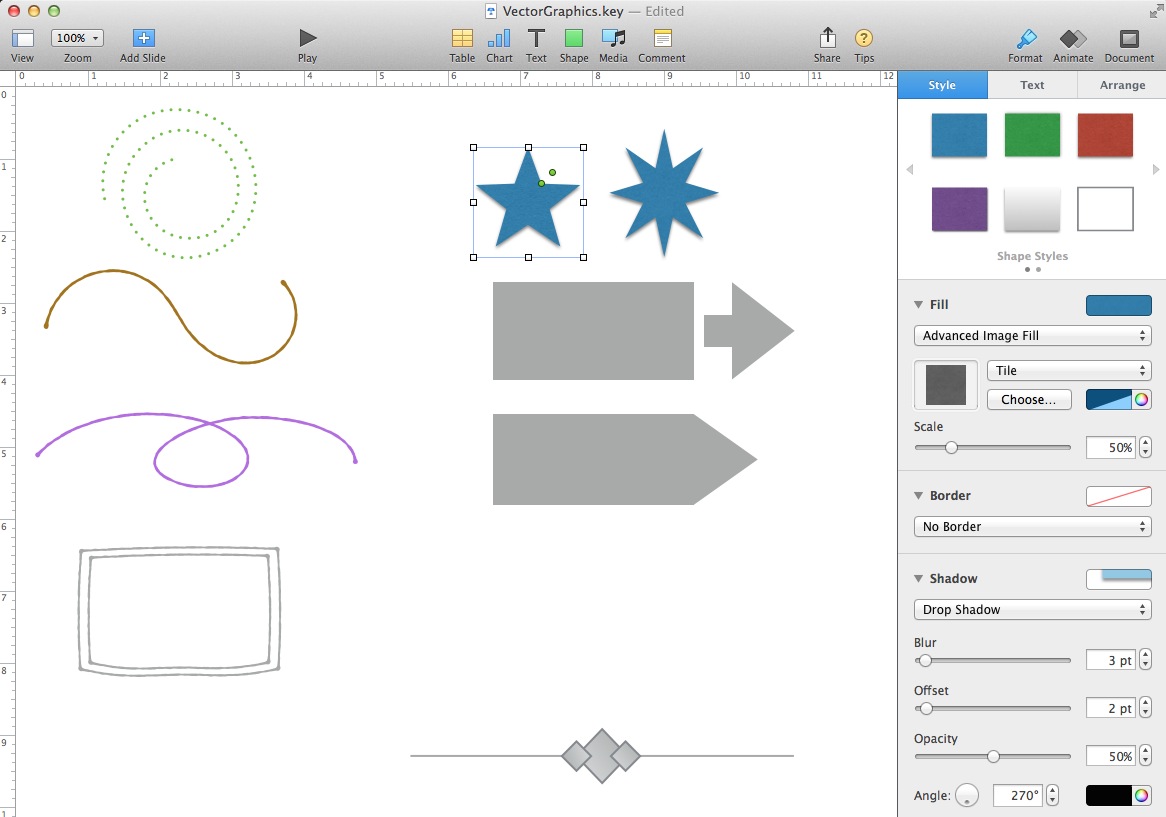
Task: Switch to the Style tab
Action: (x=942, y=85)
